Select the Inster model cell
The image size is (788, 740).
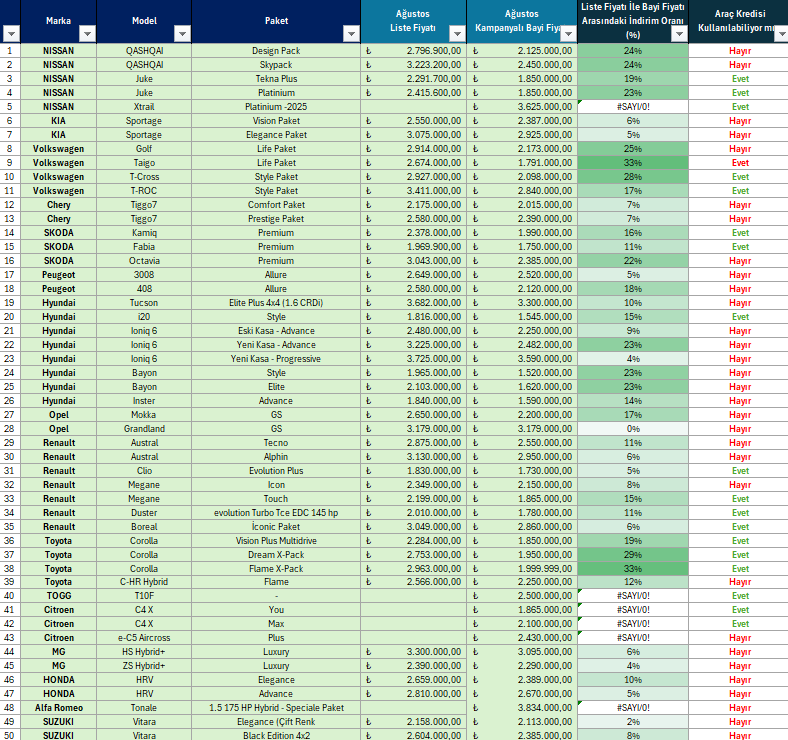[144, 401]
